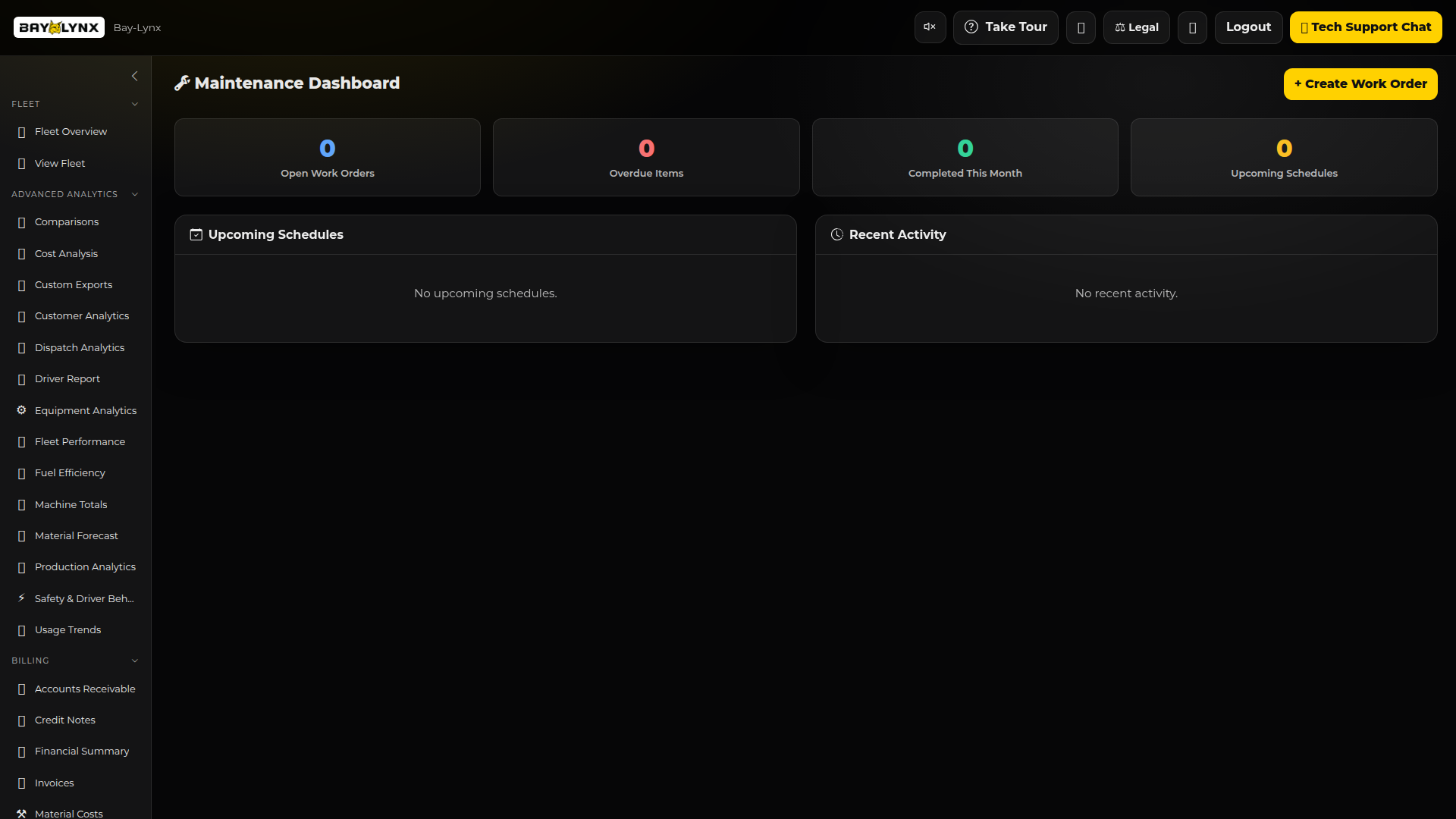1456x819 pixels.
Task: Click the clock icon beside Recent Activity
Action: [836, 234]
